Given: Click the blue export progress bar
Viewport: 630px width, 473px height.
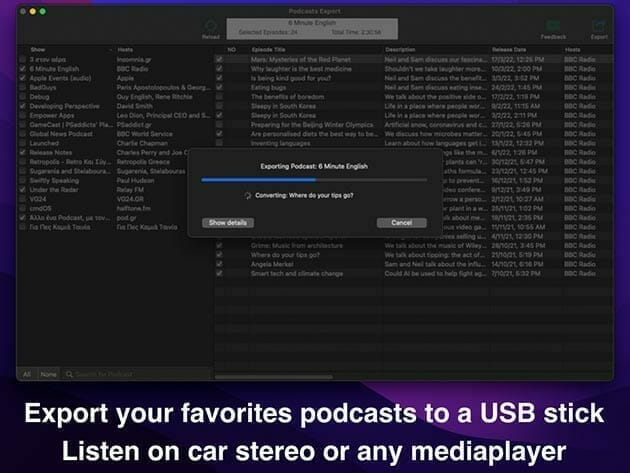Looking at the screenshot, I should tap(314, 180).
